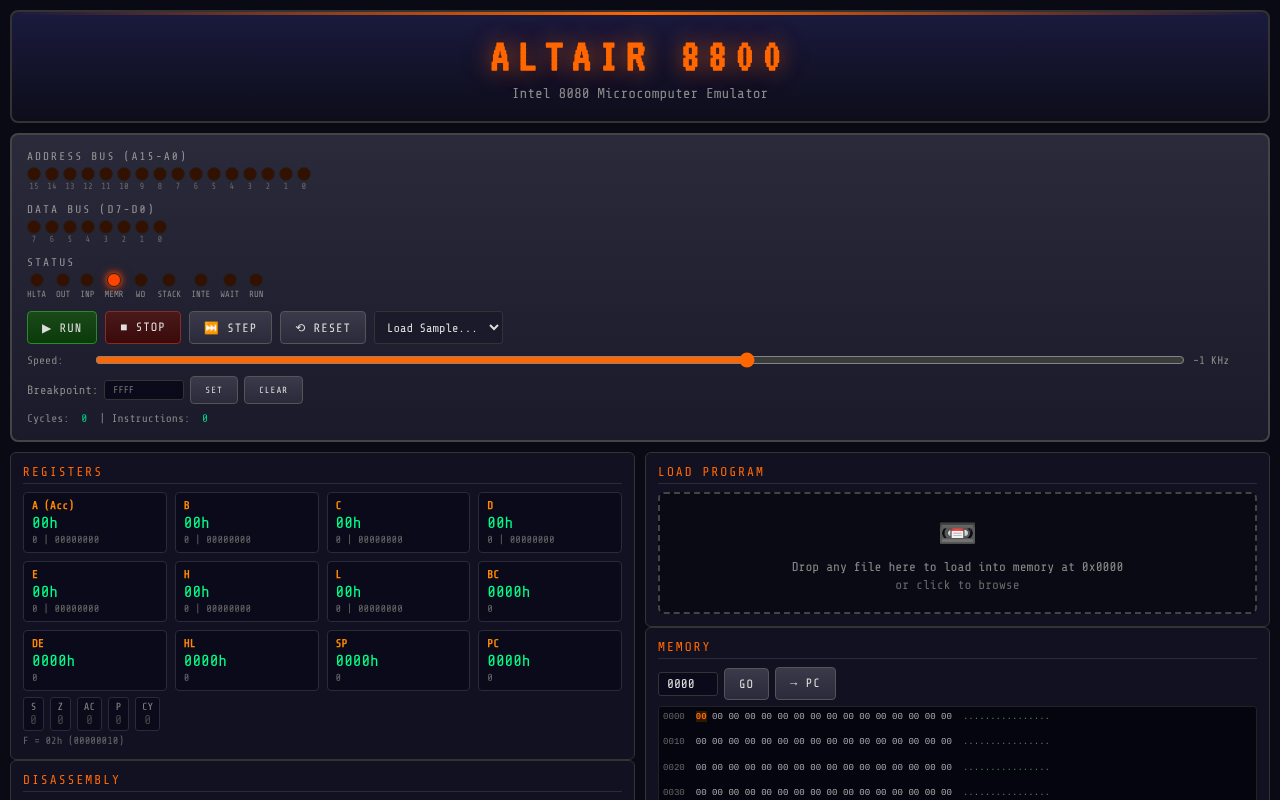Click the RUN status LED indicator
The height and width of the screenshot is (800, 1280).
(x=256, y=280)
